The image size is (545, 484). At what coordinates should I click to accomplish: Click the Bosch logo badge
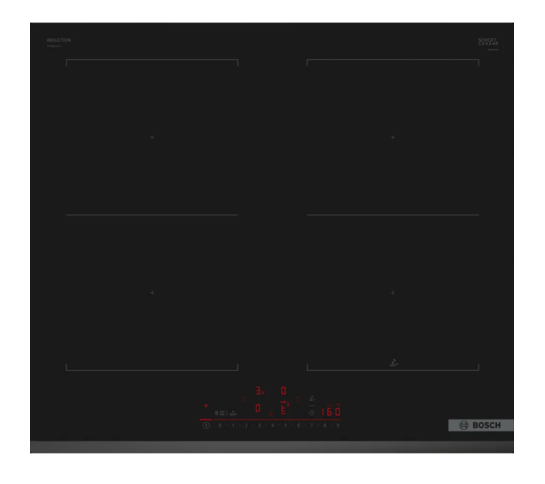point(481,425)
